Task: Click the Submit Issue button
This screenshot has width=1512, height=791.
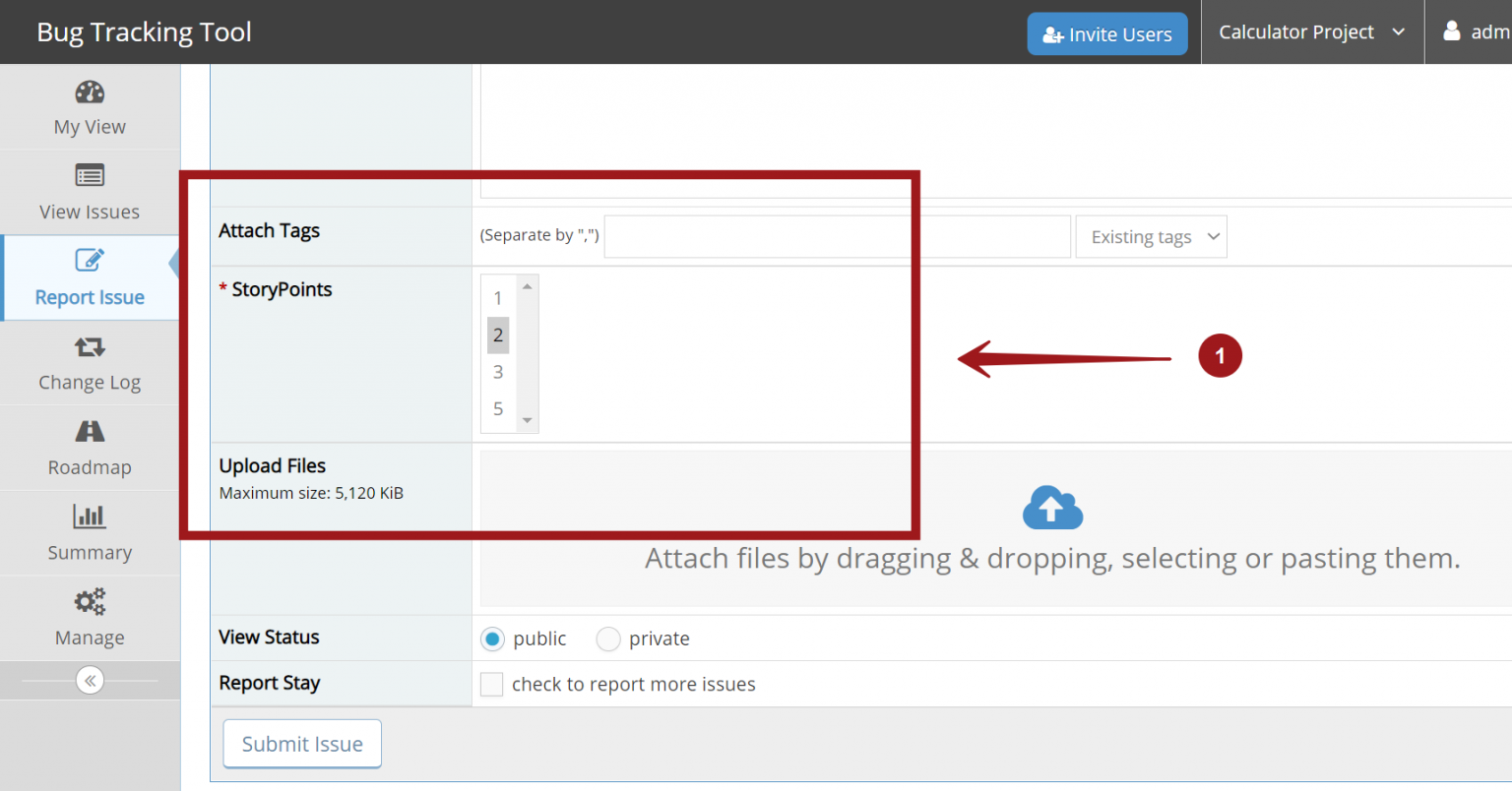Action: tap(301, 744)
